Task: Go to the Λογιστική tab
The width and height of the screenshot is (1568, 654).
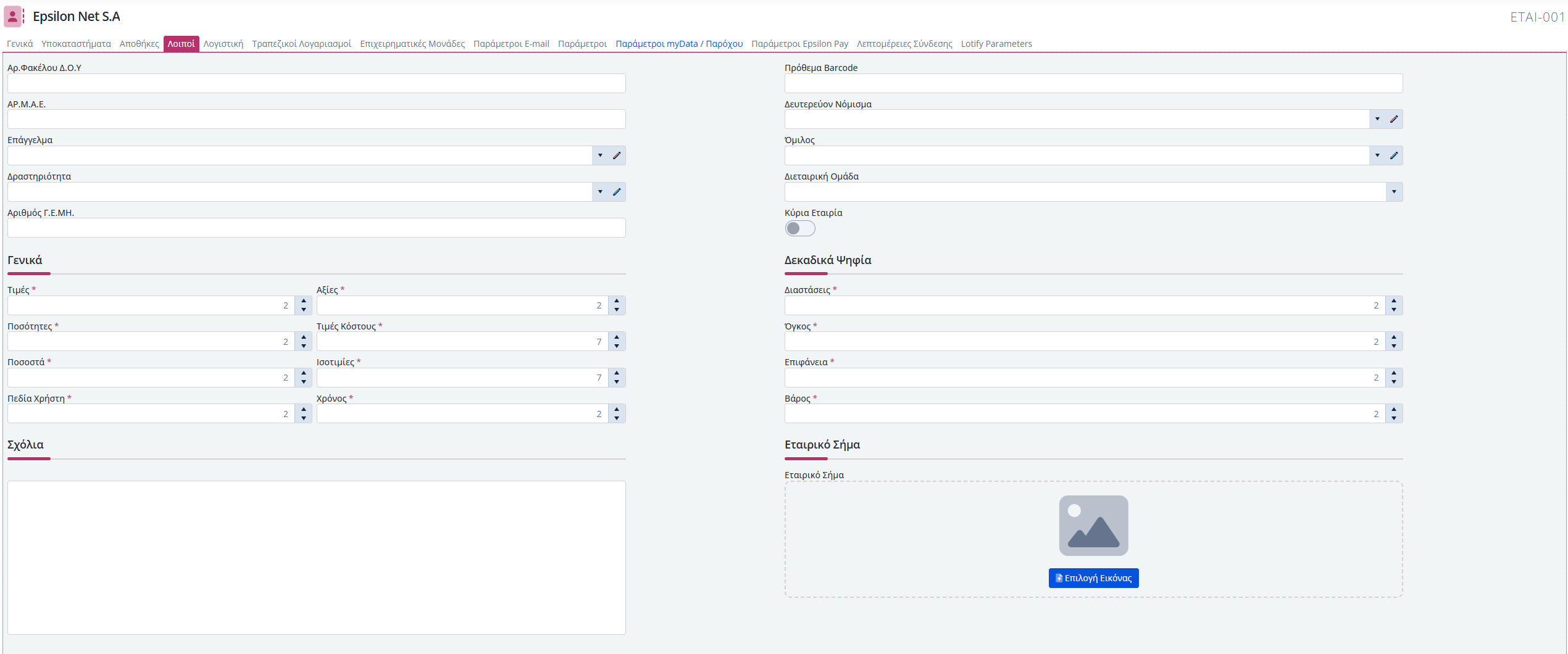Action: tap(223, 44)
